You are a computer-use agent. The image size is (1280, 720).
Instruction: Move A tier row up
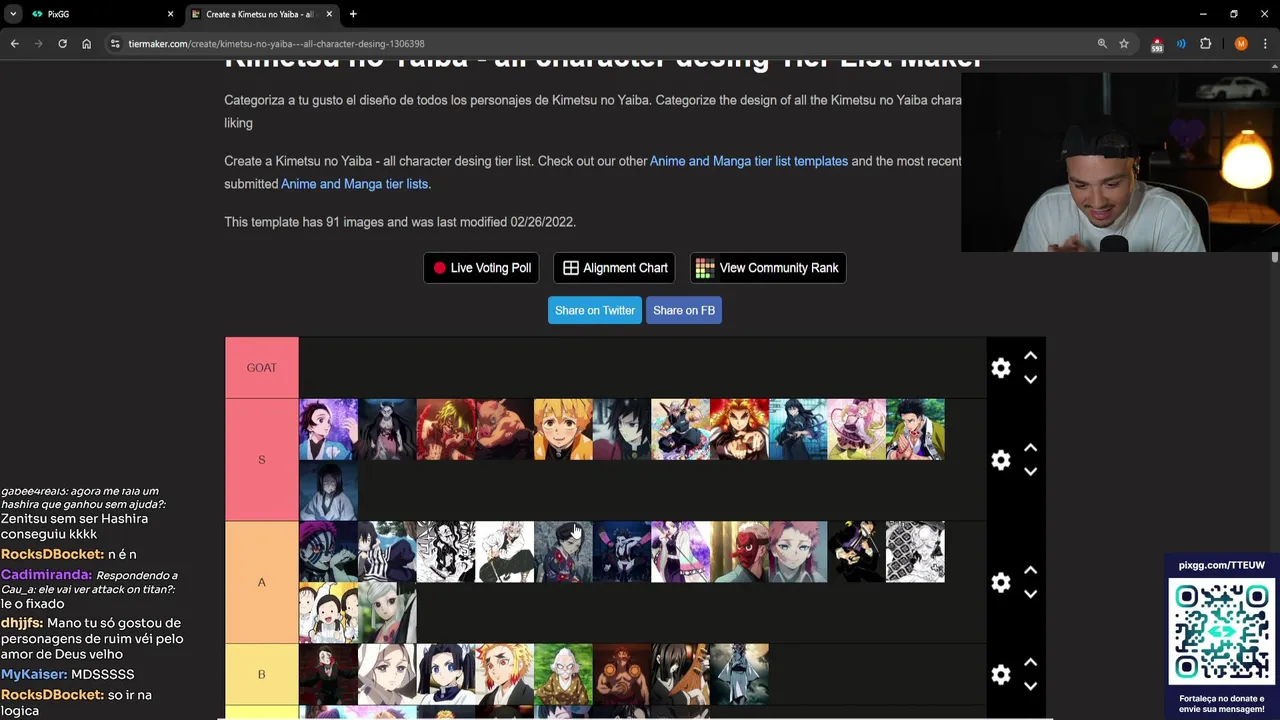[x=1030, y=570]
